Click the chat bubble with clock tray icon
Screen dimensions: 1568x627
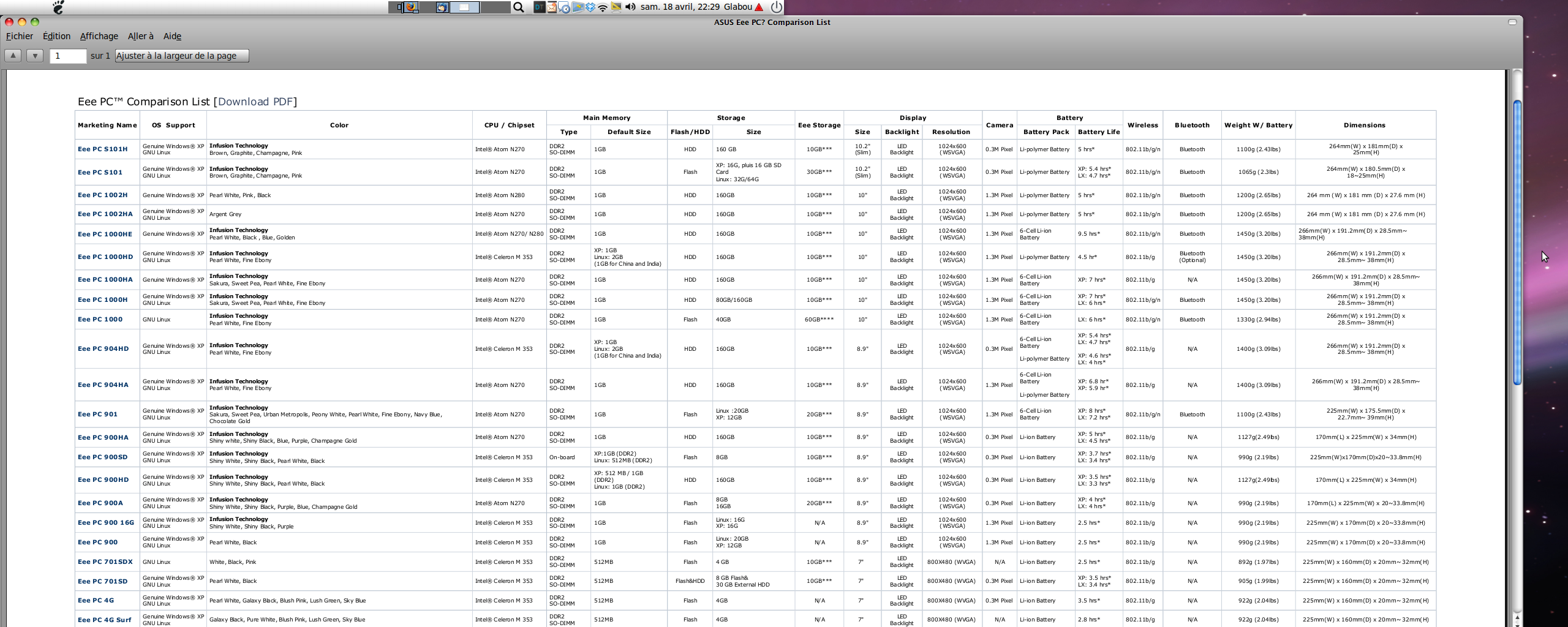point(565,7)
